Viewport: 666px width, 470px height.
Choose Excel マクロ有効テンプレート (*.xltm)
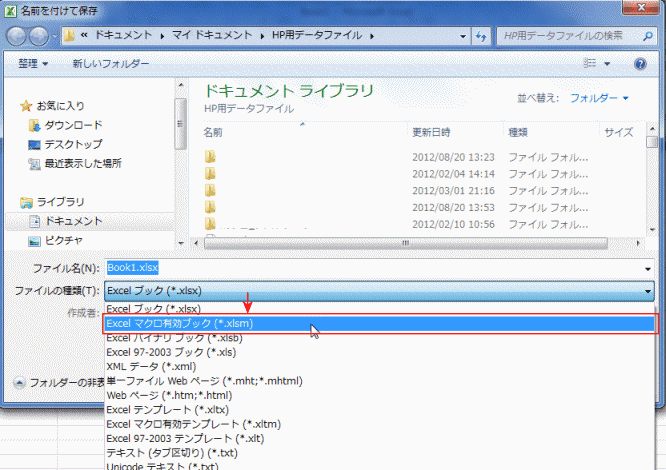tap(379, 425)
